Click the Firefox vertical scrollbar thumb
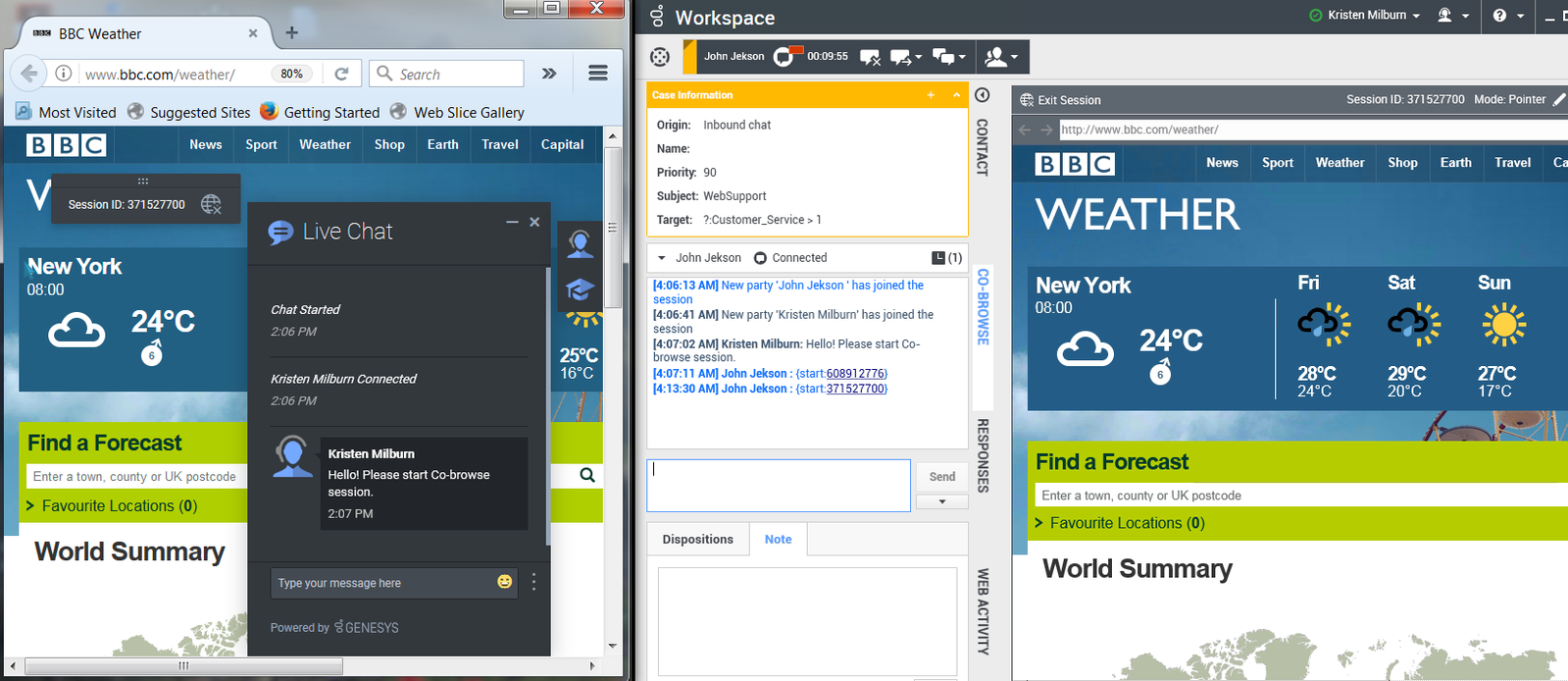The image size is (1568, 681). tap(613, 226)
